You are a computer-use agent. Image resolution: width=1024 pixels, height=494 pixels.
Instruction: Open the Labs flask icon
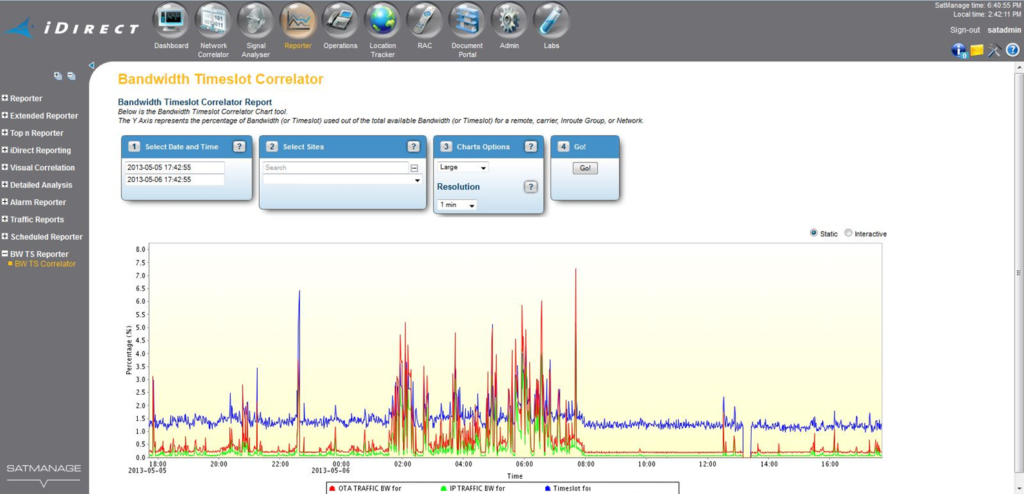coord(551,20)
